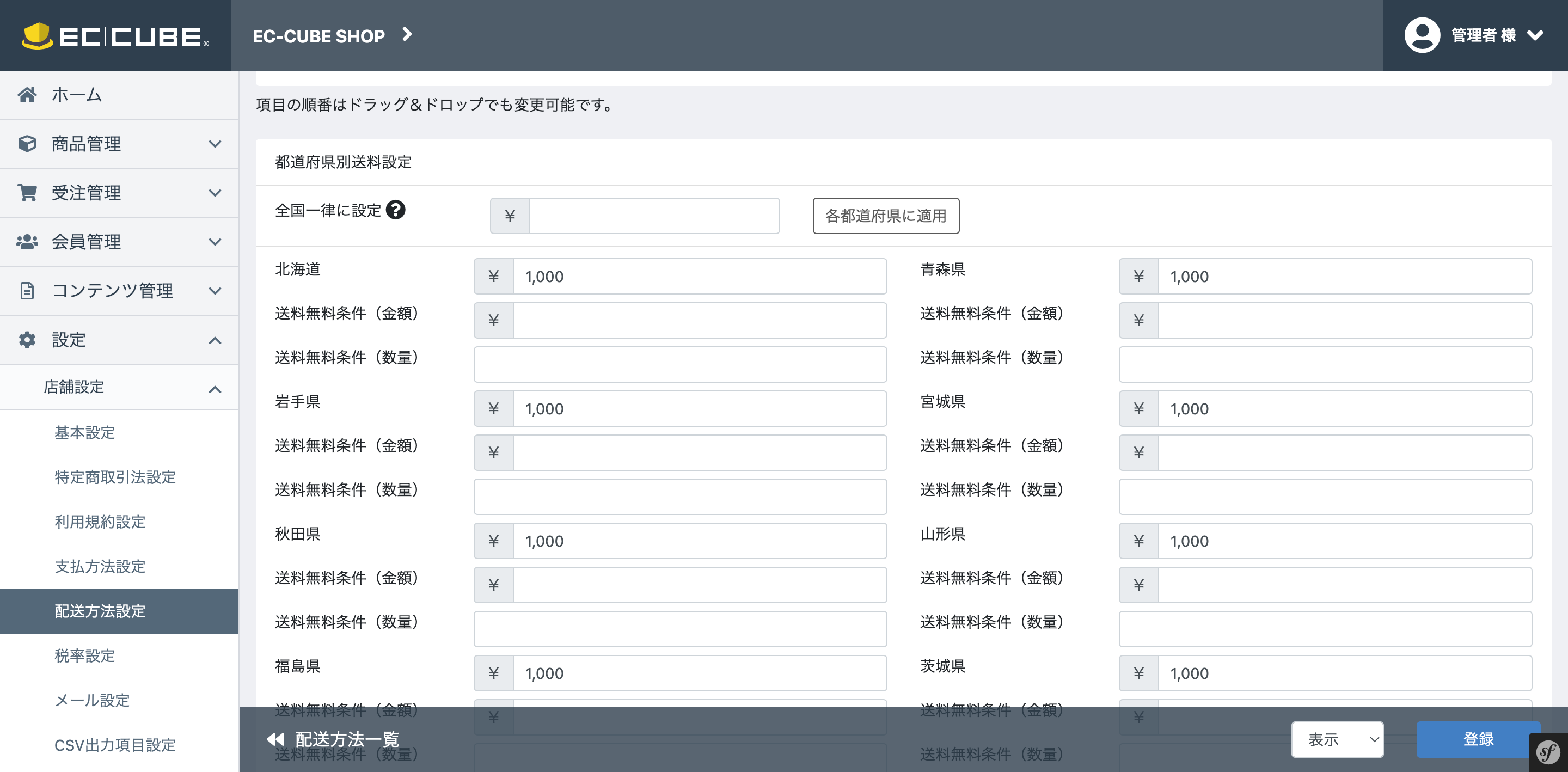Click the product management cube icon
Screen dimensions: 1568x772
[27, 144]
